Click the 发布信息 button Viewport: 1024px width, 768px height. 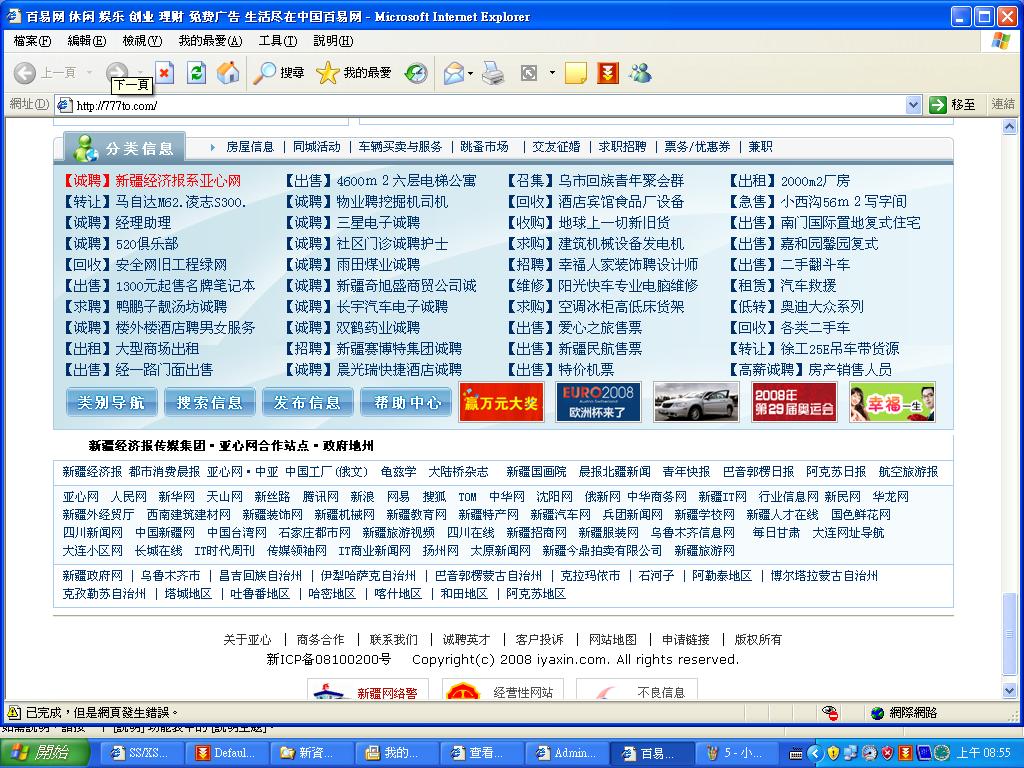[x=308, y=402]
